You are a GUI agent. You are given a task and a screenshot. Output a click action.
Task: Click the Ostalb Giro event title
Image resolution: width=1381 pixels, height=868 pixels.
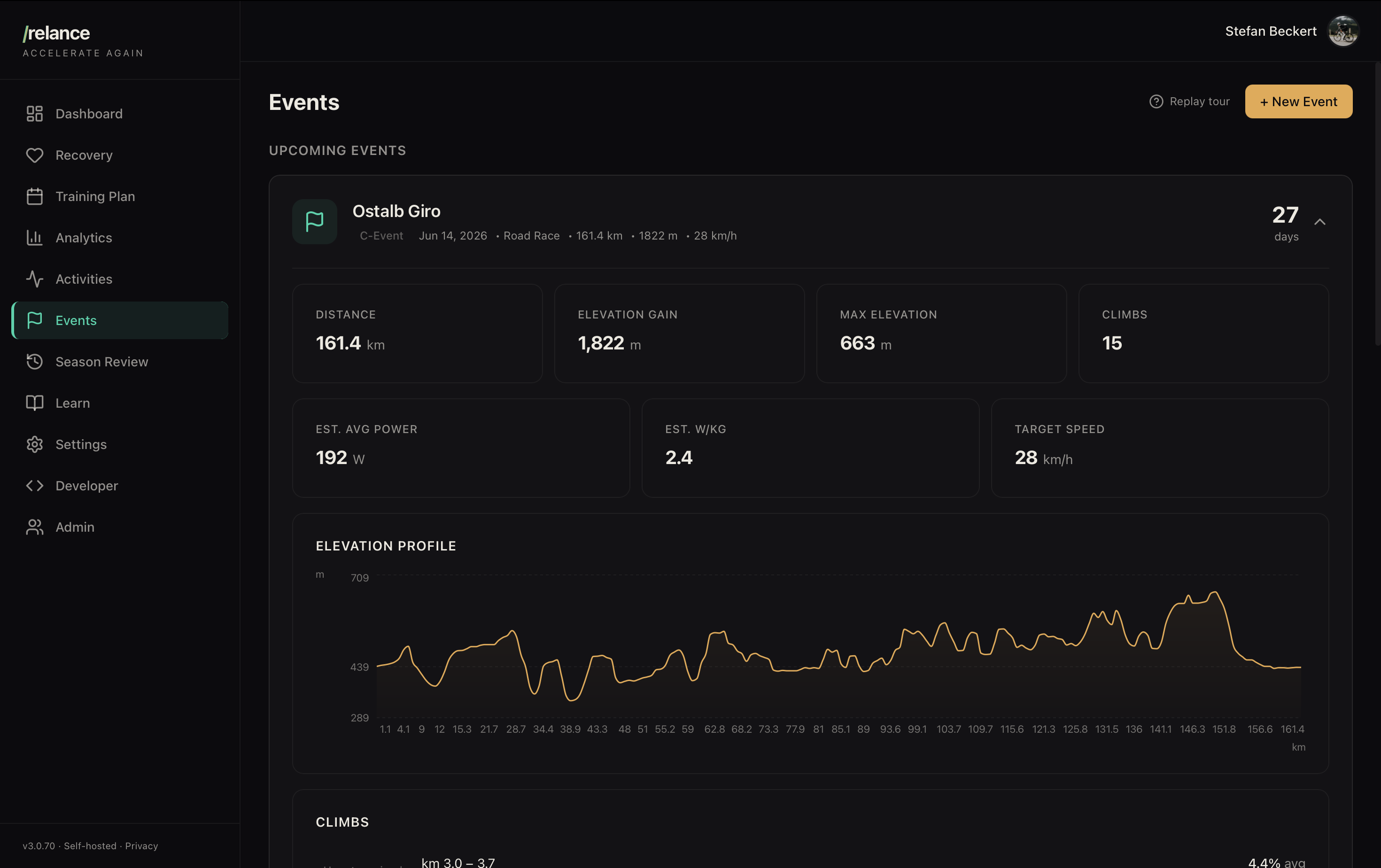pos(396,211)
